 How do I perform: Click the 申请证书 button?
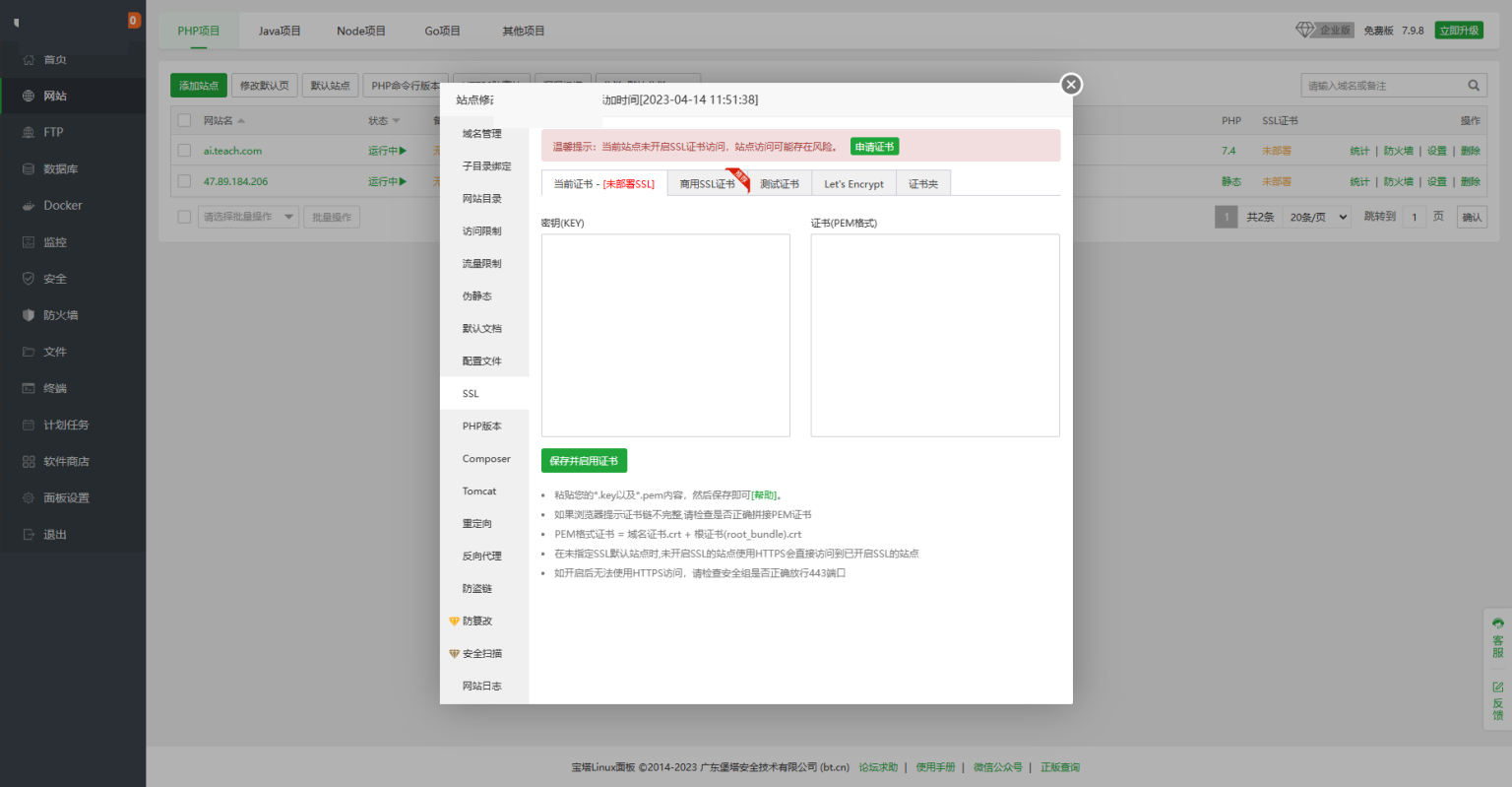point(874,145)
